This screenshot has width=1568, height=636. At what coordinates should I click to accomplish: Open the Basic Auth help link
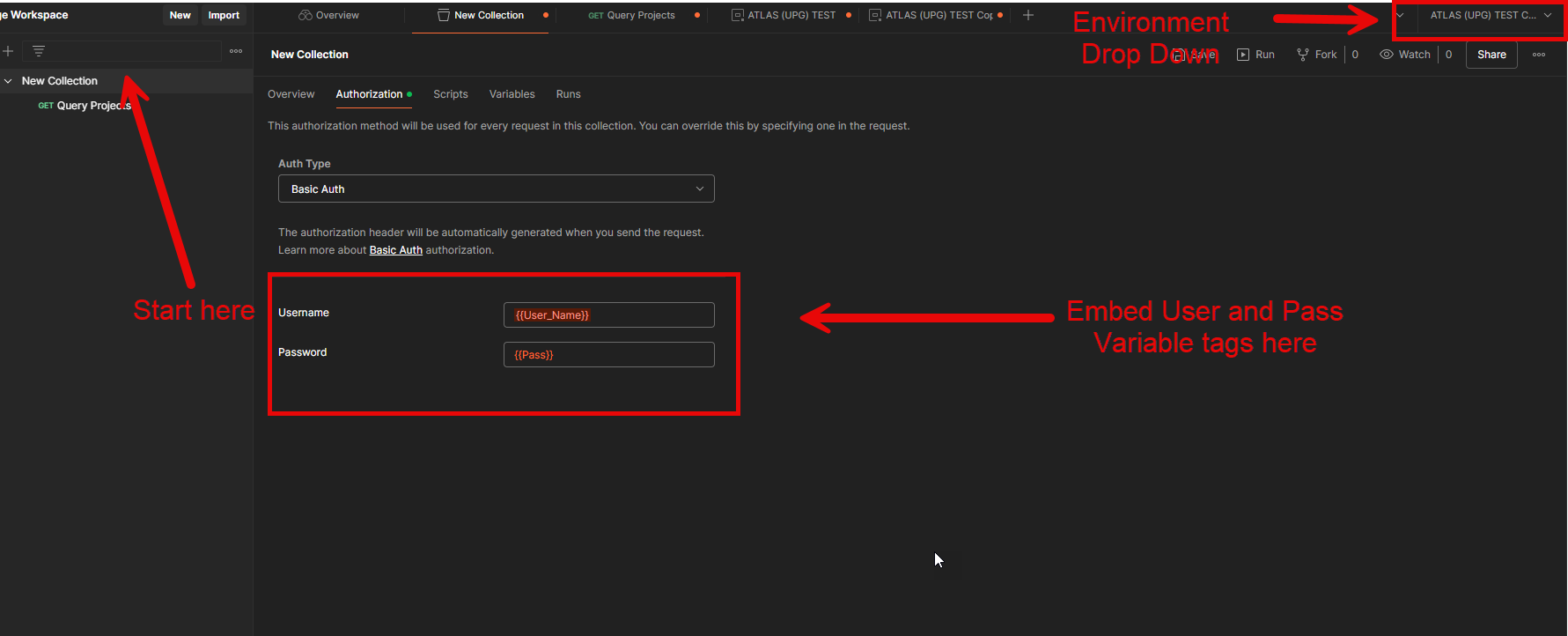click(395, 250)
